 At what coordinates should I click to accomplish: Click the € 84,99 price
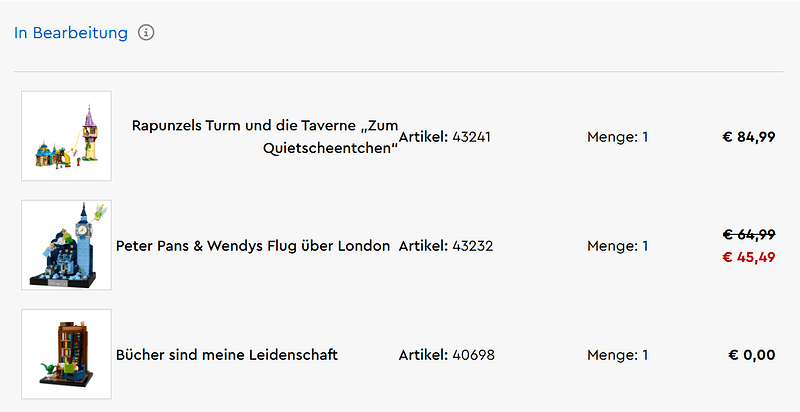click(749, 137)
